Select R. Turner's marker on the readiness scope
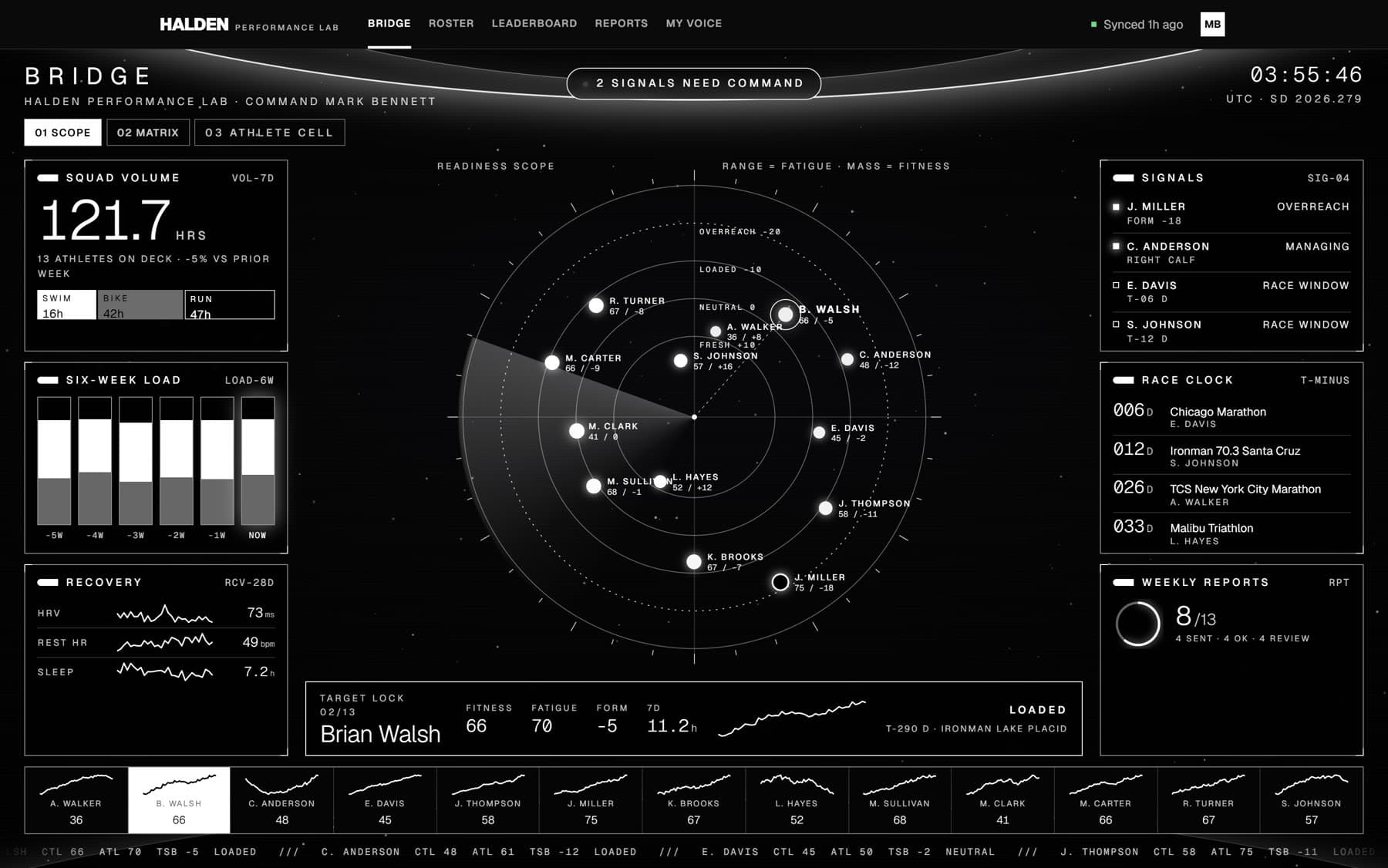Viewport: 1388px width, 868px height. 596,305
